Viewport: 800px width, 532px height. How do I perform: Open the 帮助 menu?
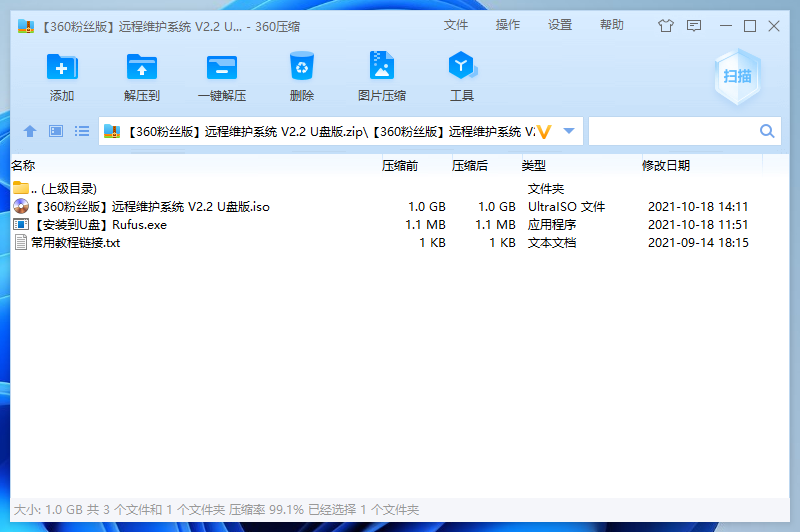(x=612, y=25)
